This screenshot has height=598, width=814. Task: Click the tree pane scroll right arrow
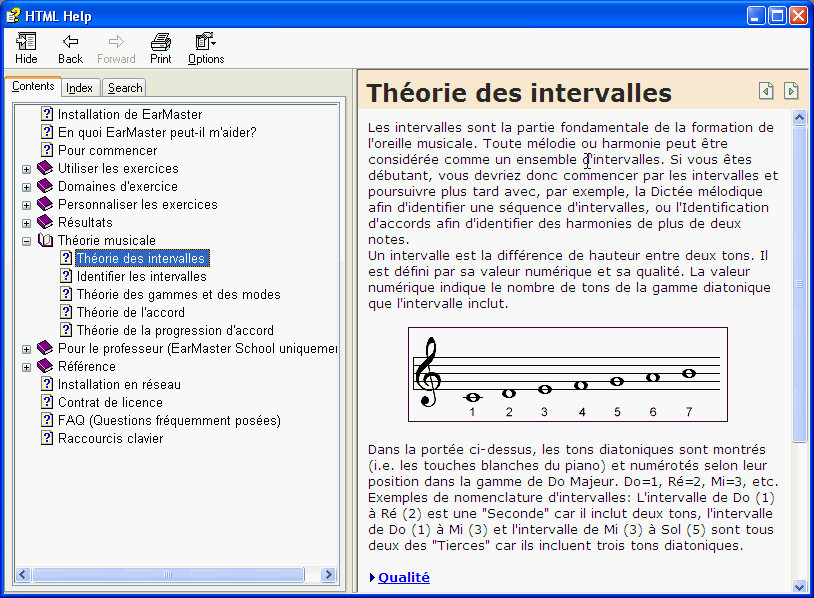(x=328, y=575)
